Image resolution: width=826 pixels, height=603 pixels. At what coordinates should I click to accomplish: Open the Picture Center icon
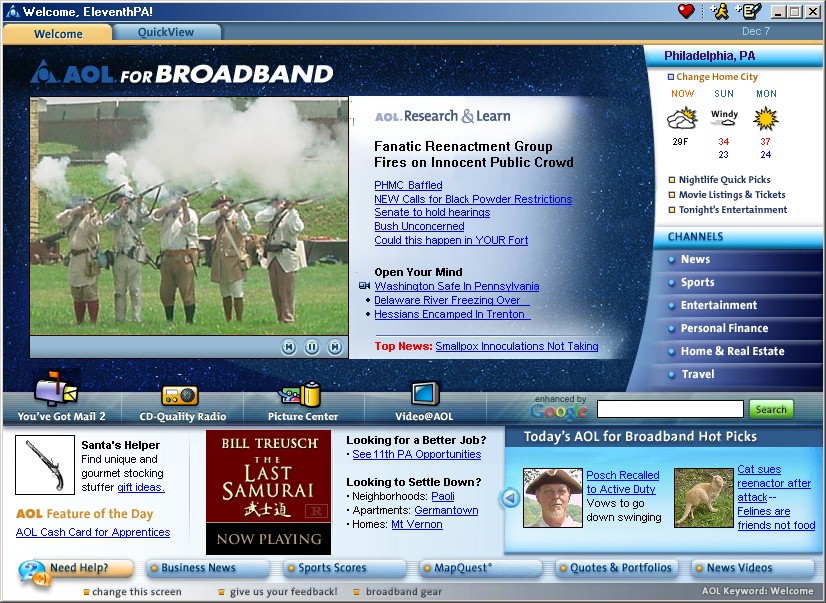(300, 394)
